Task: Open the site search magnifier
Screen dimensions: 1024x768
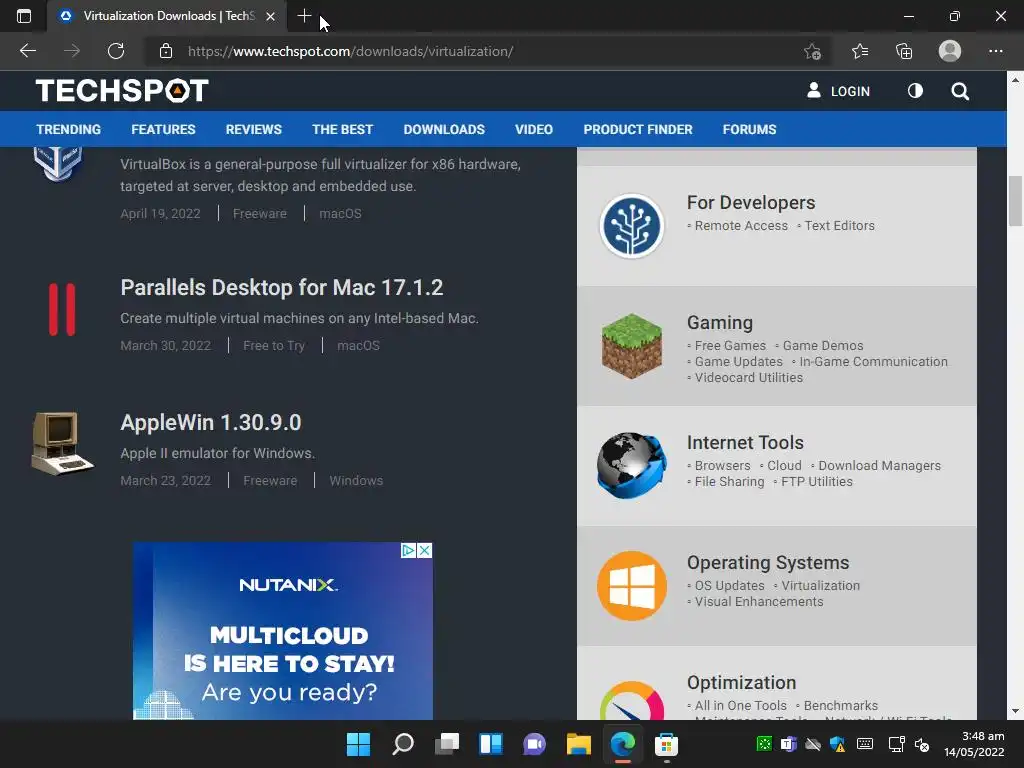Action: pos(959,91)
